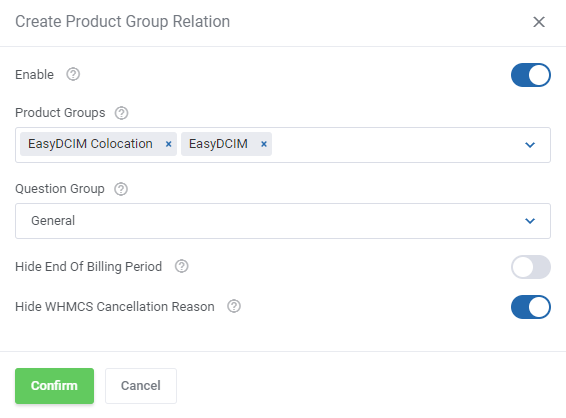Click the Hide End Of Billing Period label

click(88, 267)
